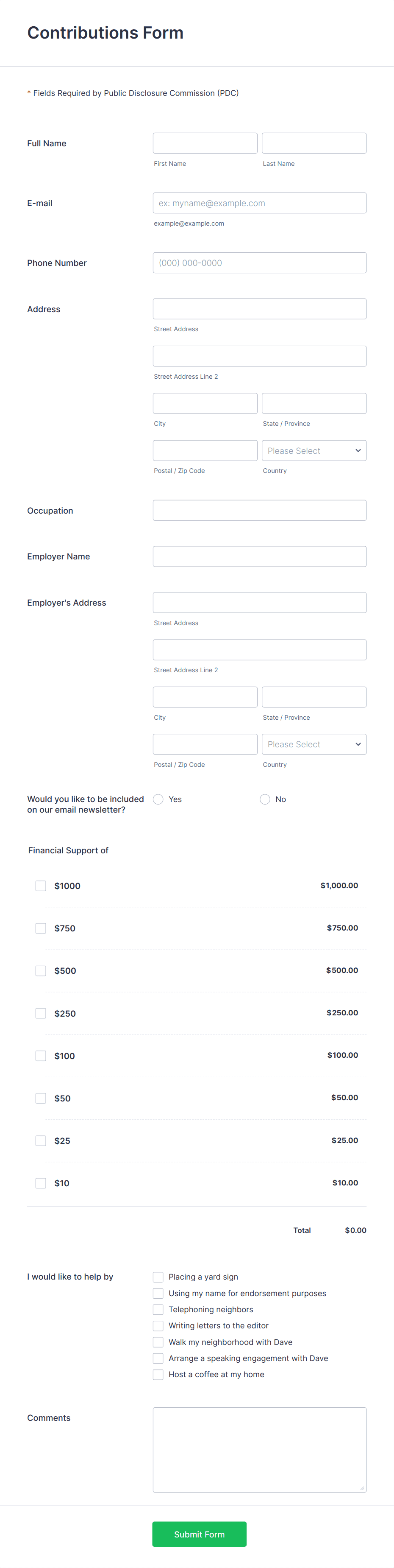Open the Country dropdown under Address
Image resolution: width=394 pixels, height=1568 pixels.
click(x=314, y=450)
